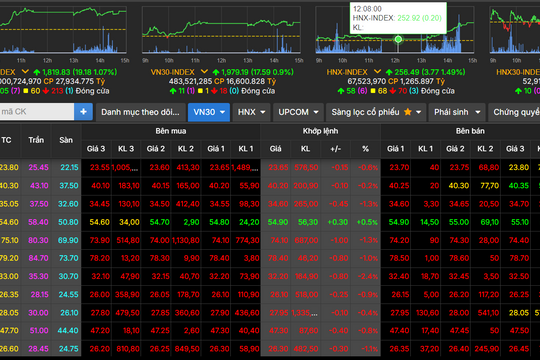Expand the VN30-INDEX chevron selector
The width and height of the screenshot is (540, 360).
[x=204, y=72]
